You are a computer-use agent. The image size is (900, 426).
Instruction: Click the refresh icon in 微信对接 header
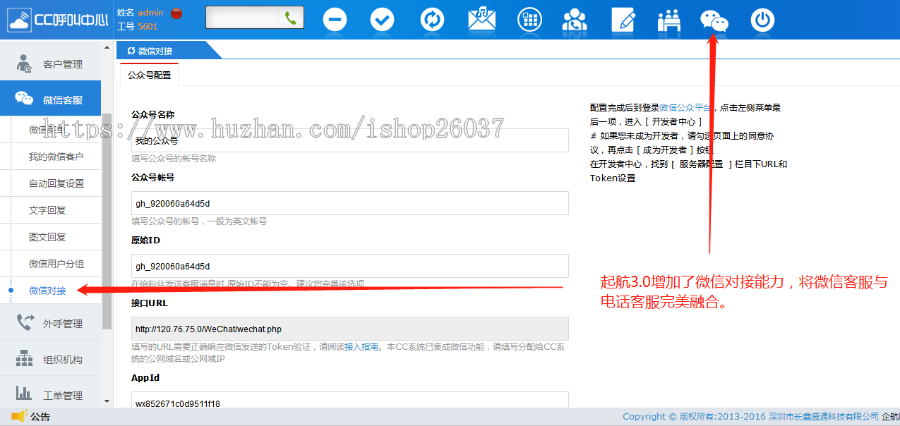131,51
